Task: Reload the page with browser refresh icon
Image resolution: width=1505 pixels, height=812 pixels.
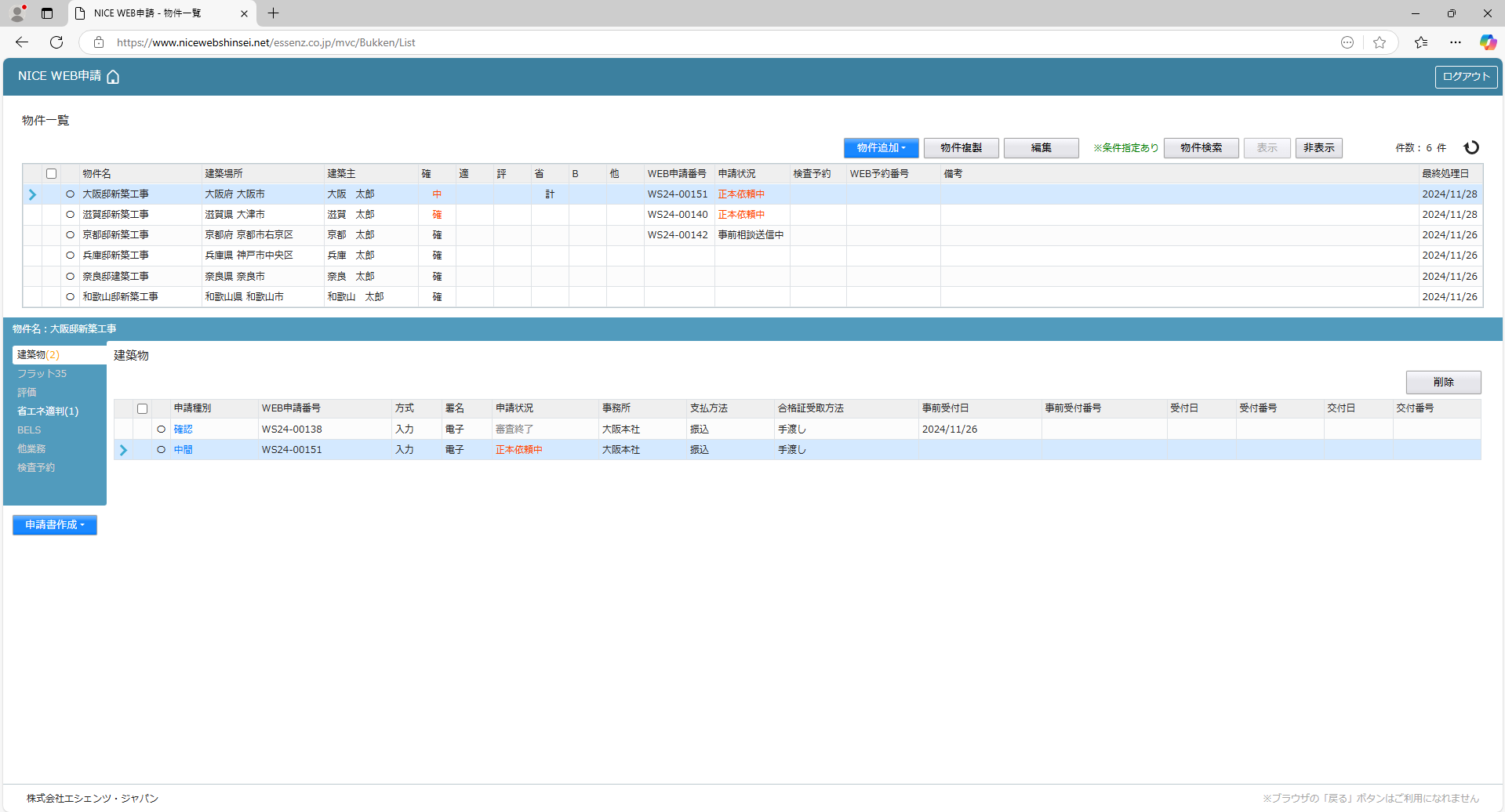Action: [56, 42]
